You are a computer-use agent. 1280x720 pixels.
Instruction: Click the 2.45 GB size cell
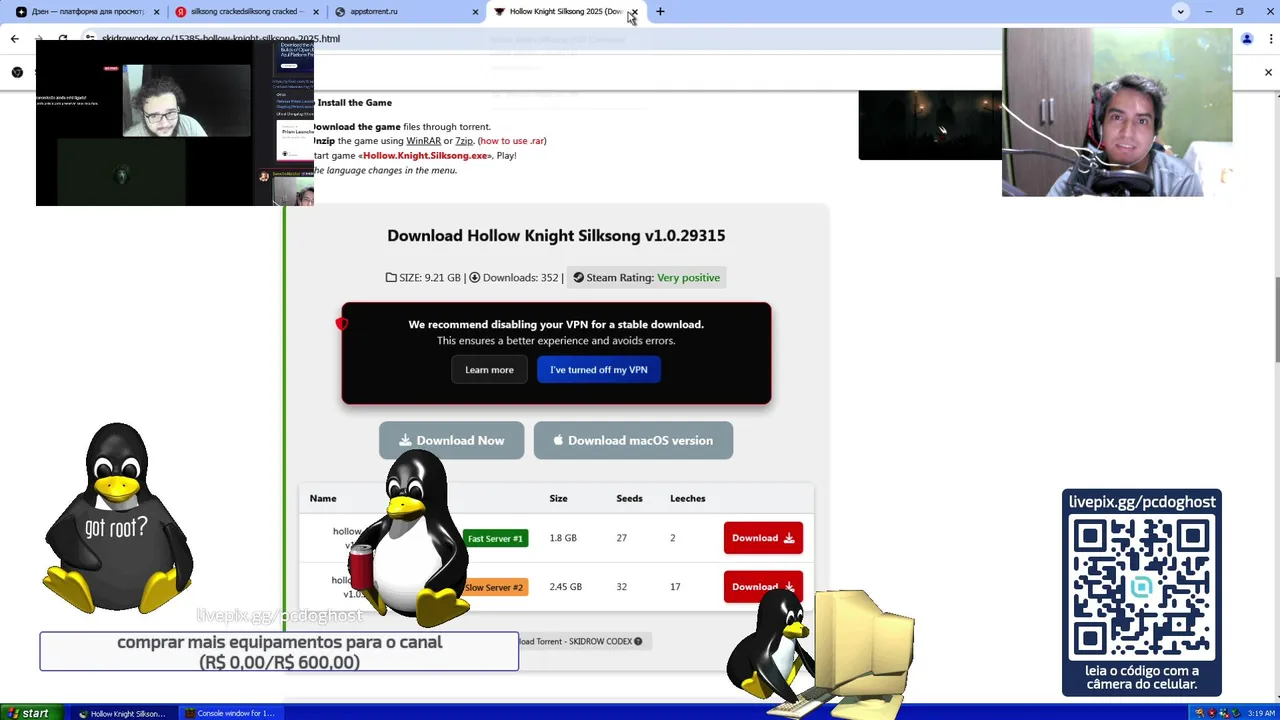pyautogui.click(x=565, y=587)
